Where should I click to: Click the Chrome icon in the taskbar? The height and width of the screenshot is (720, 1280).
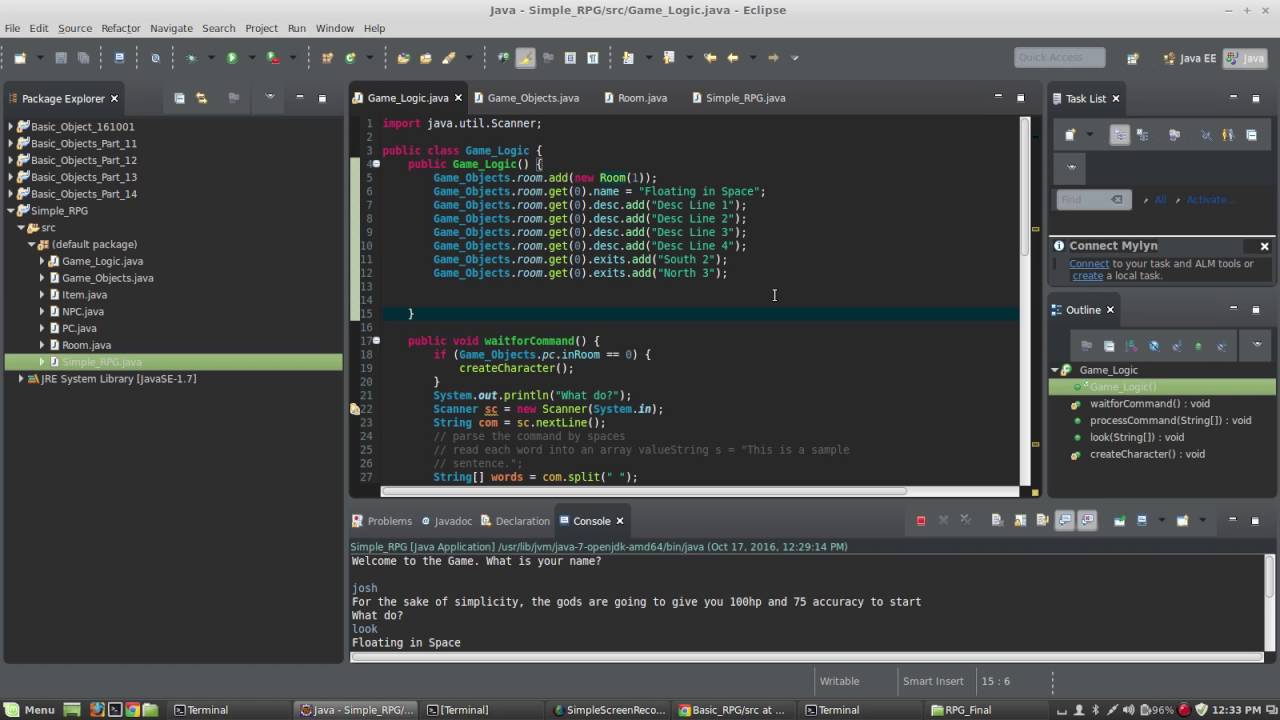pyautogui.click(x=132, y=710)
